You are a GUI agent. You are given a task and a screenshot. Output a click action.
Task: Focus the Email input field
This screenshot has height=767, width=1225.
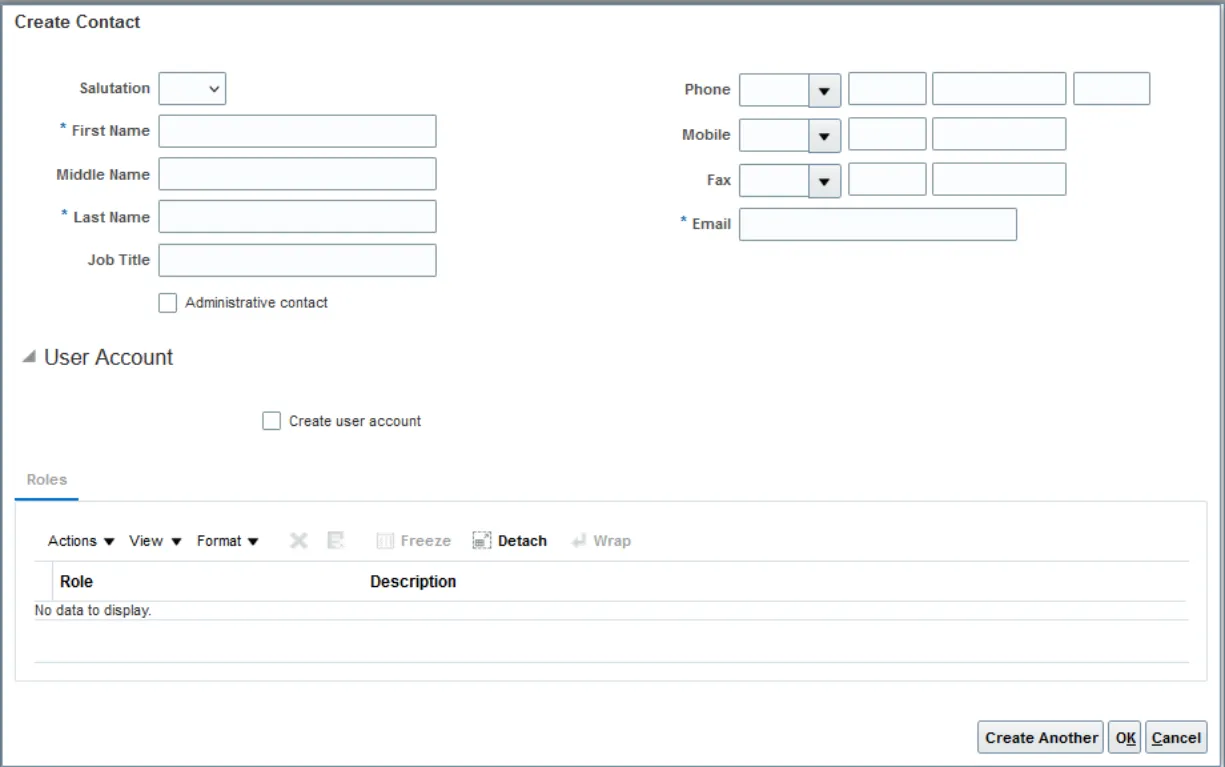[877, 225]
